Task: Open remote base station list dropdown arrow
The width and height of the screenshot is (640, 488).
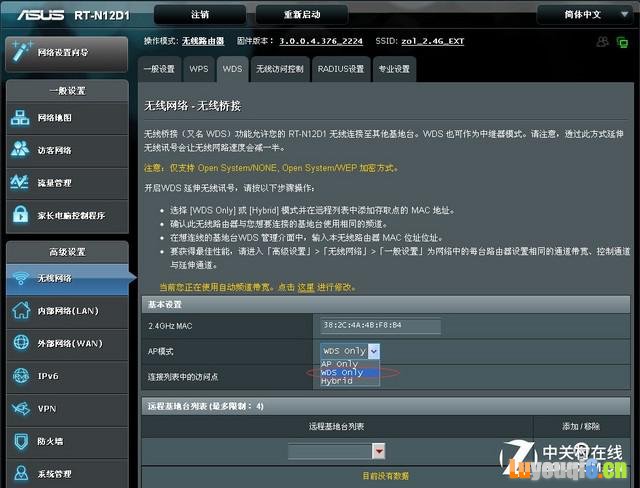Action: (x=379, y=451)
